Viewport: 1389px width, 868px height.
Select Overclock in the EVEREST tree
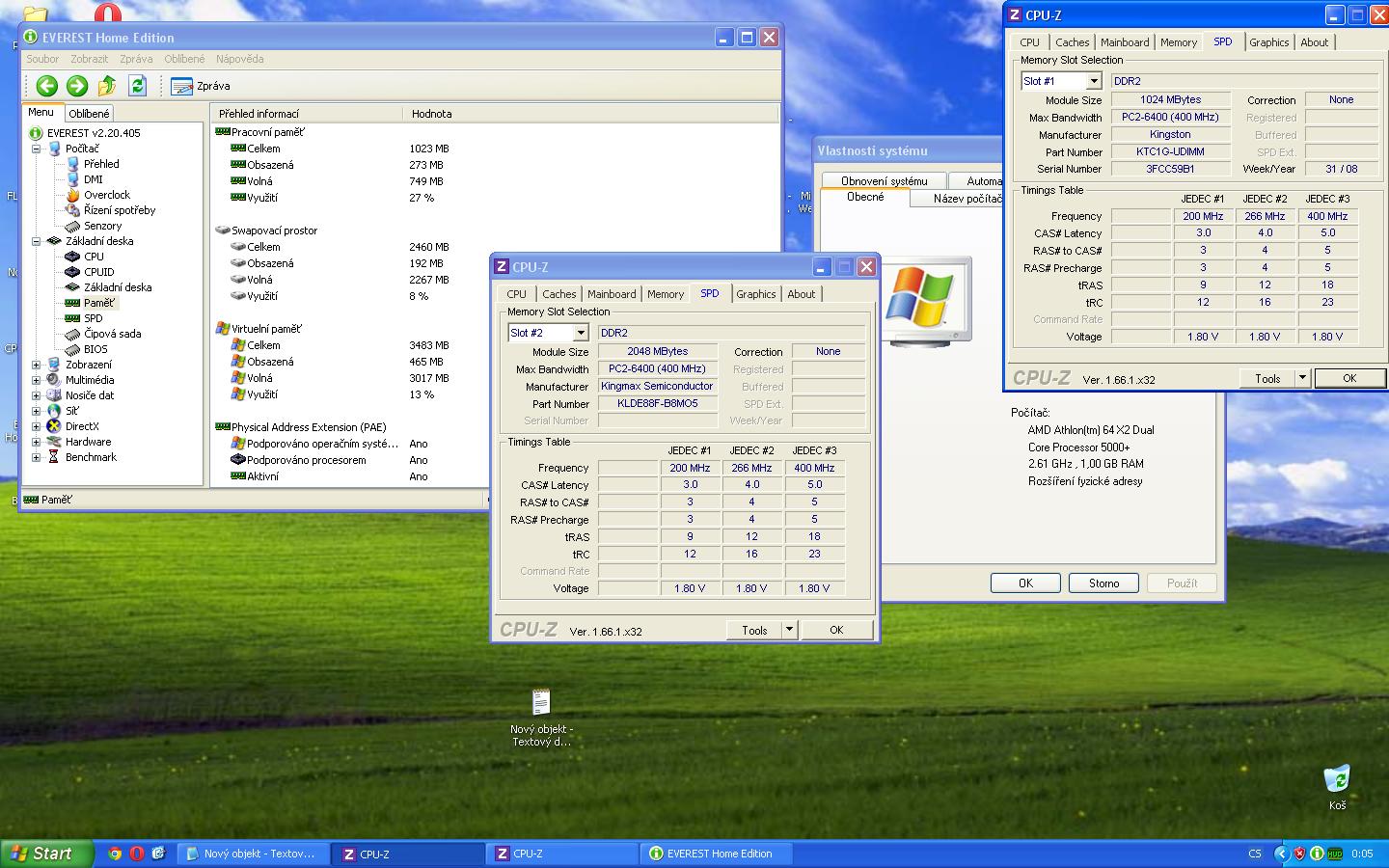pyautogui.click(x=106, y=195)
